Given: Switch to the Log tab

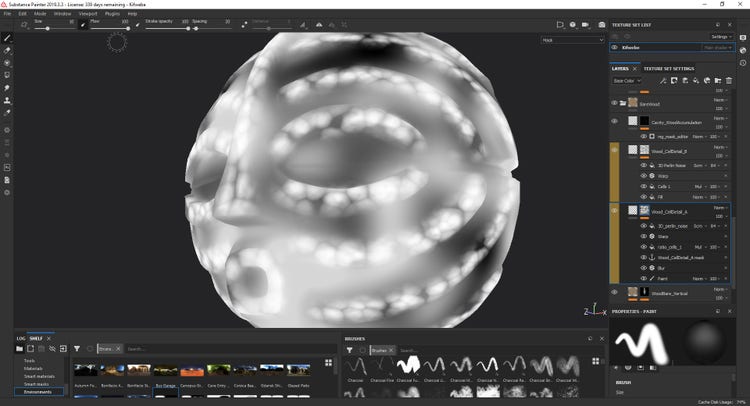Looking at the screenshot, I should pyautogui.click(x=21, y=338).
